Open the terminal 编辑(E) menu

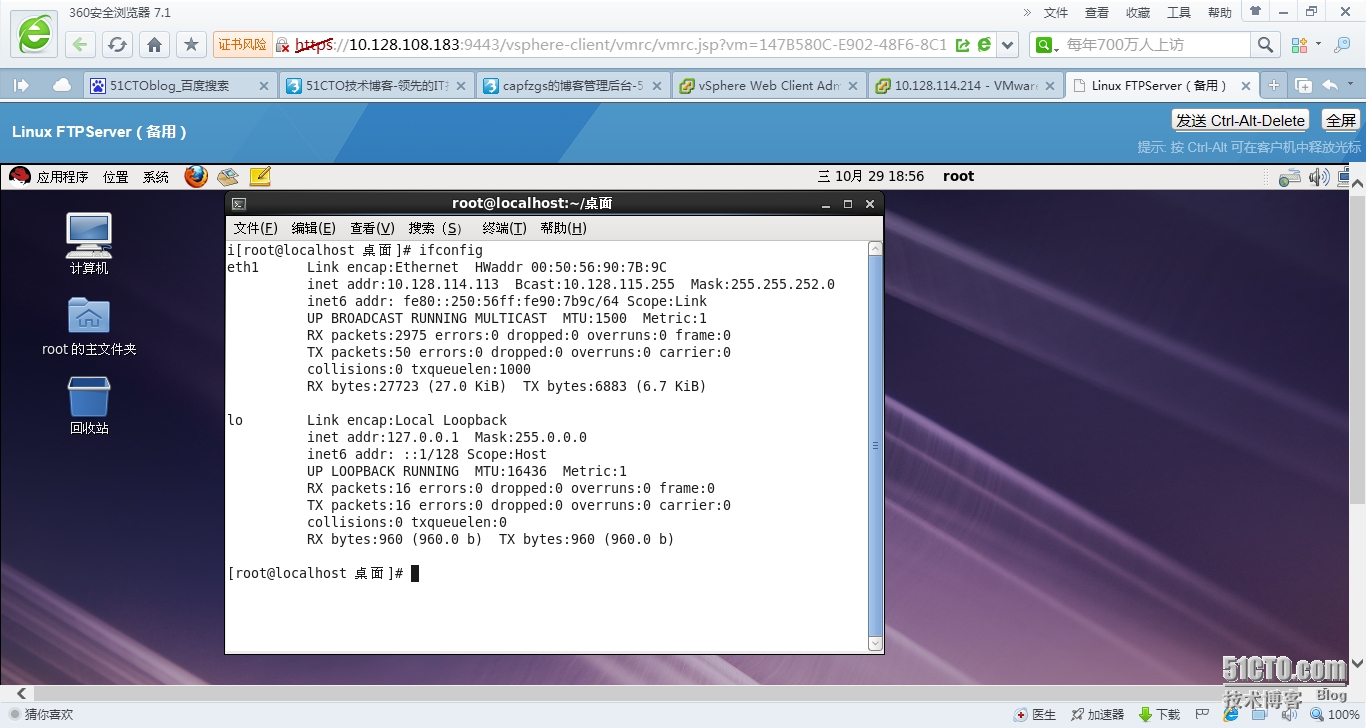pyautogui.click(x=313, y=228)
